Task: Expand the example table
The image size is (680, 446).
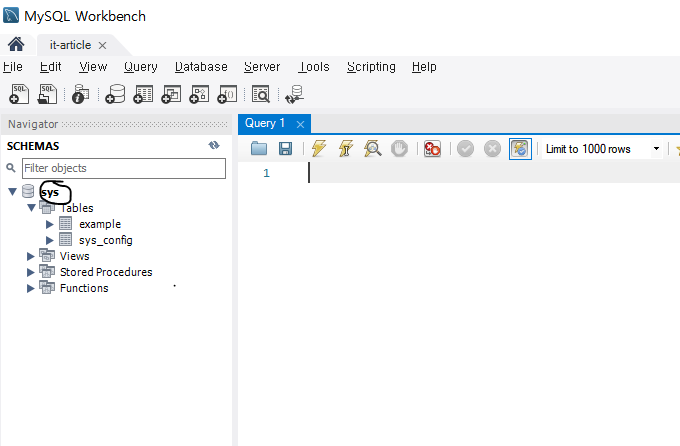Action: pos(49,224)
